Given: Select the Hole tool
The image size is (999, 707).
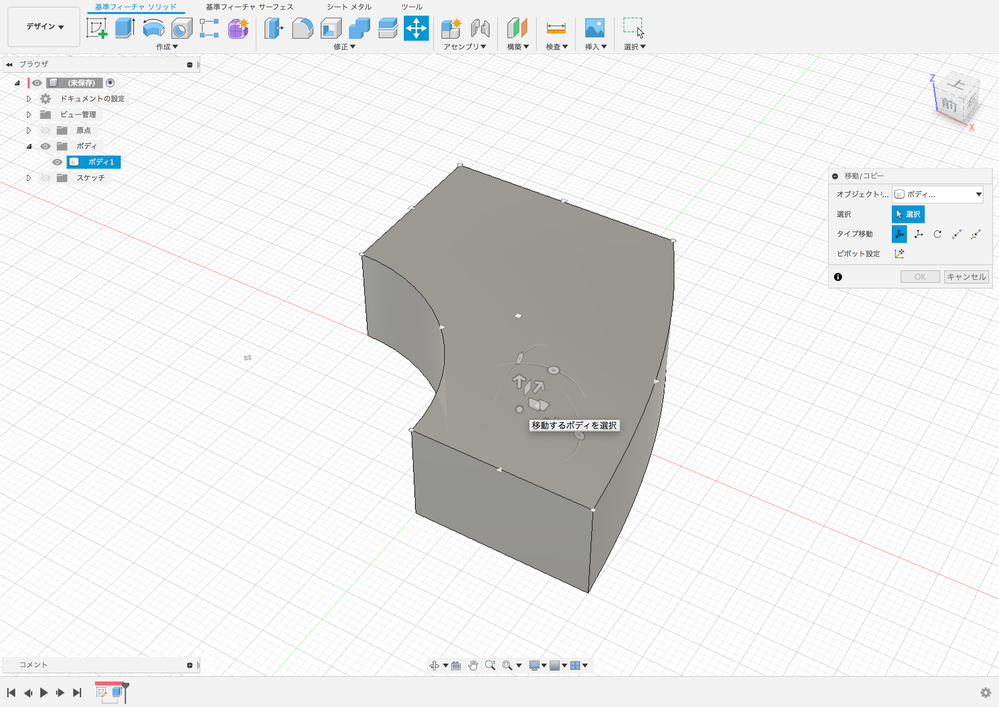Looking at the screenshot, I should click(x=182, y=28).
